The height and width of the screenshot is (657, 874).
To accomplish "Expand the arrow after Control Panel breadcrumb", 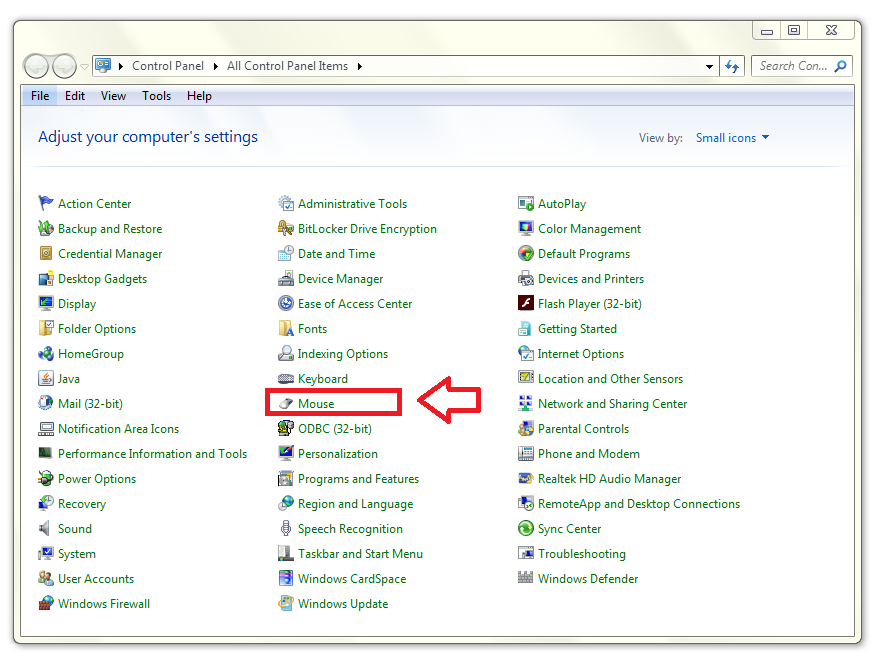I will point(216,66).
